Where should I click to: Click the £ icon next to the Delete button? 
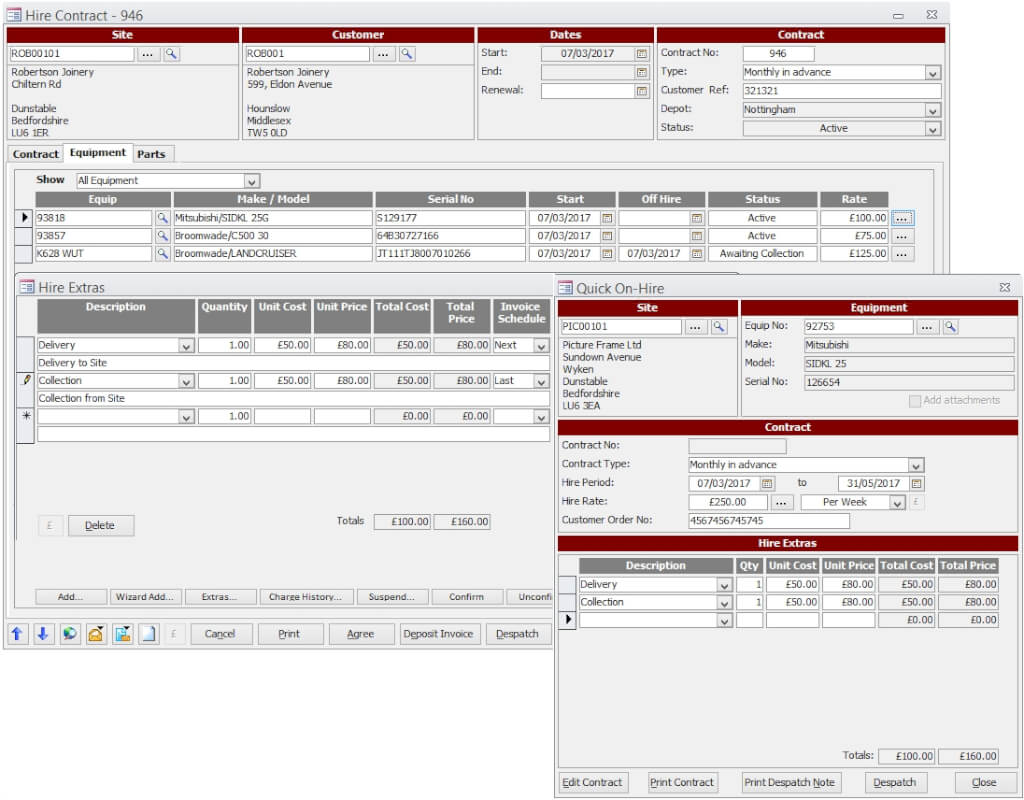click(50, 525)
